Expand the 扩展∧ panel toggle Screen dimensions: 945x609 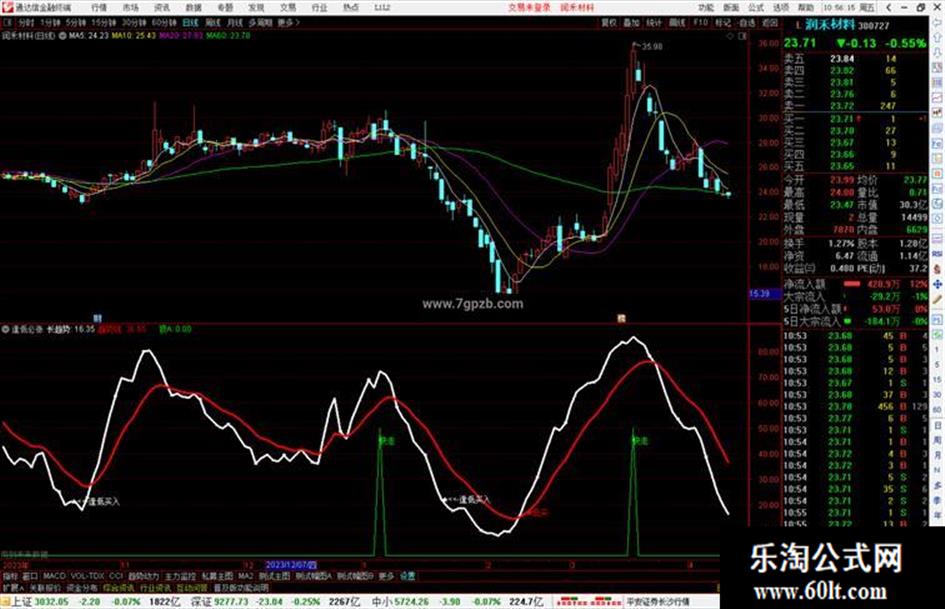[13, 587]
